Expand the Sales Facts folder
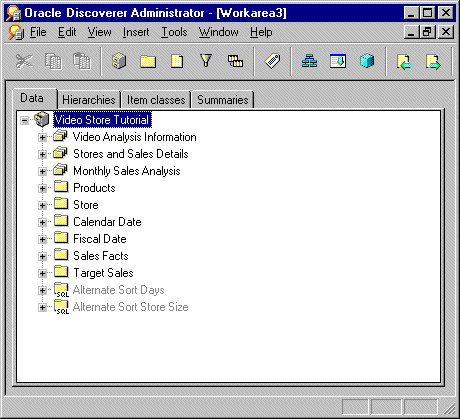Screen dimensions: 460x419 coord(42,256)
